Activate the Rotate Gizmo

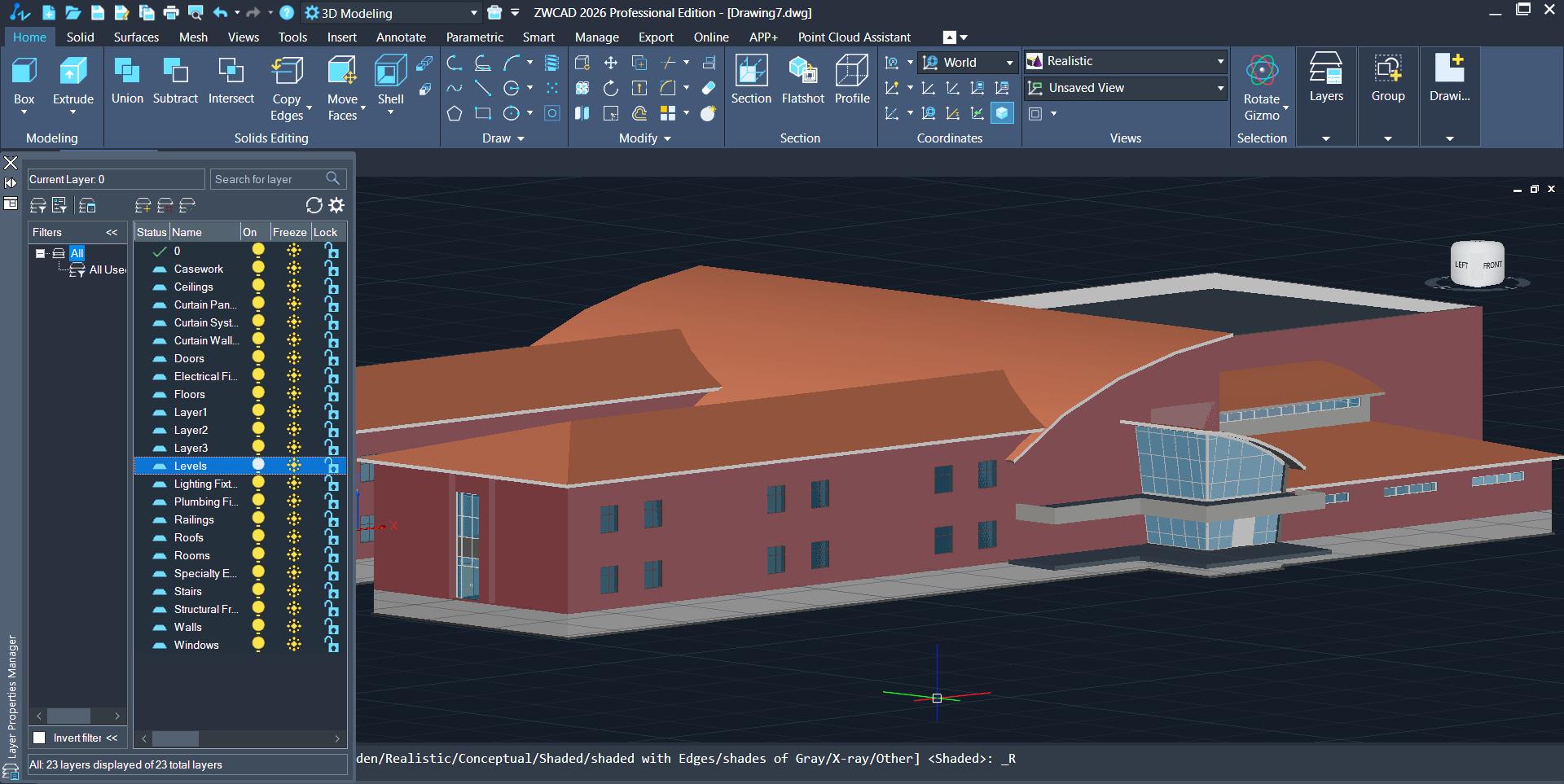tap(1262, 88)
